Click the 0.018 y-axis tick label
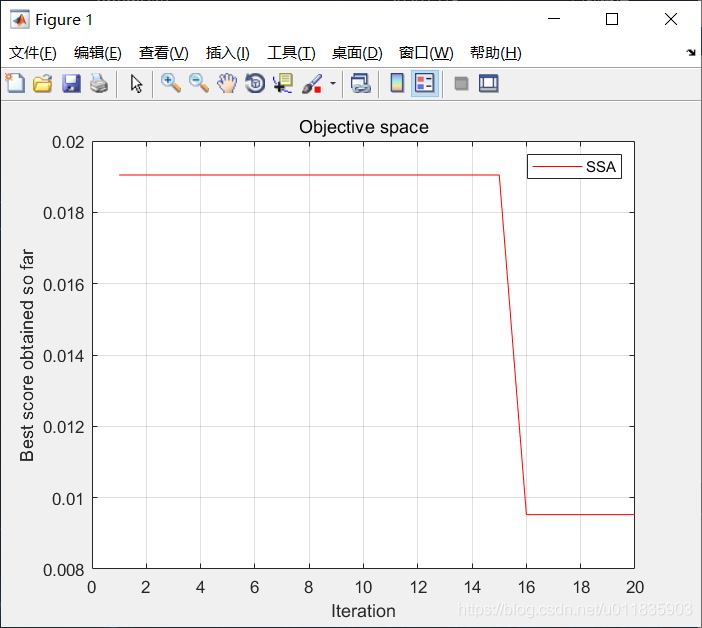702x628 pixels. (x=63, y=213)
